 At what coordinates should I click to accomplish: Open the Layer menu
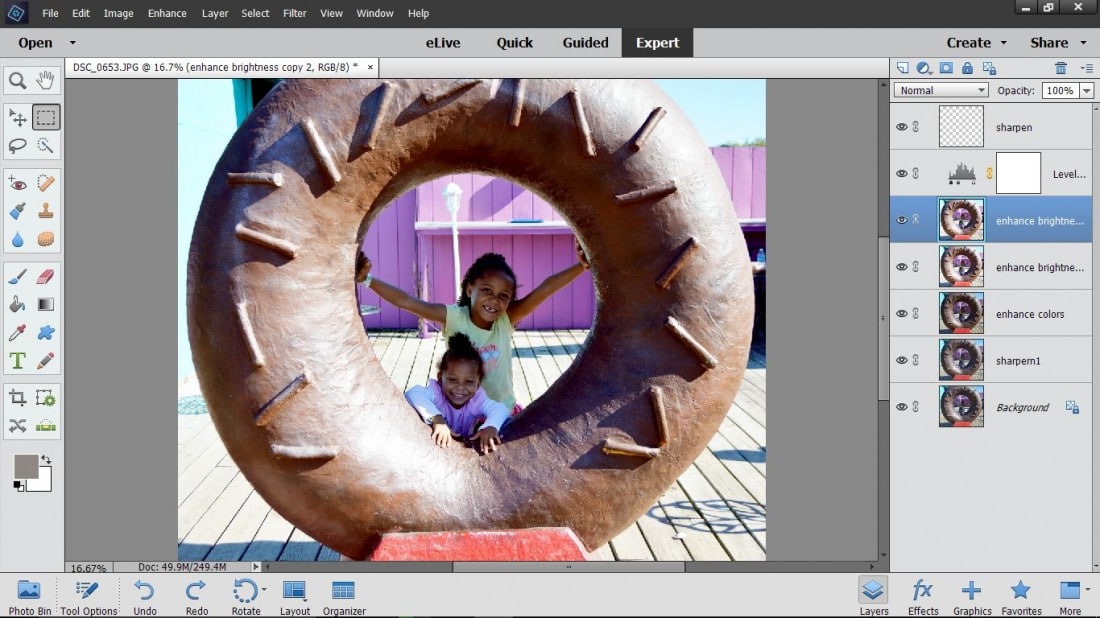(x=215, y=13)
